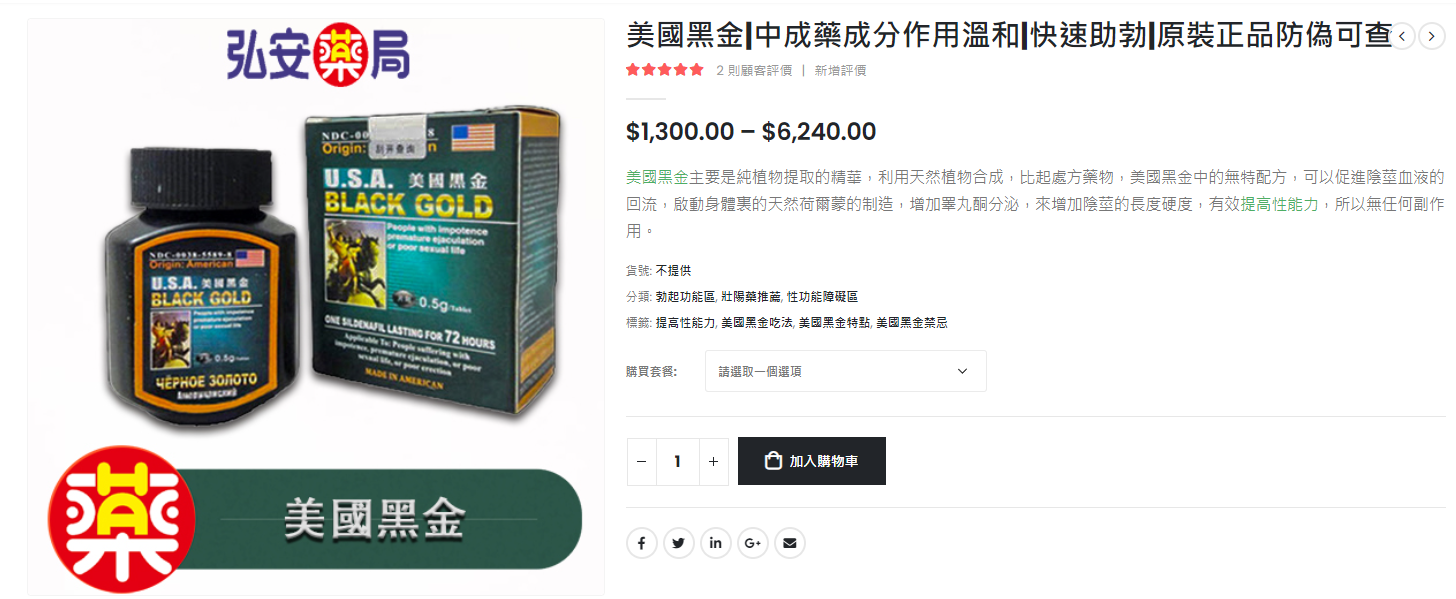Enlarge the Black Gold product image

click(316, 307)
